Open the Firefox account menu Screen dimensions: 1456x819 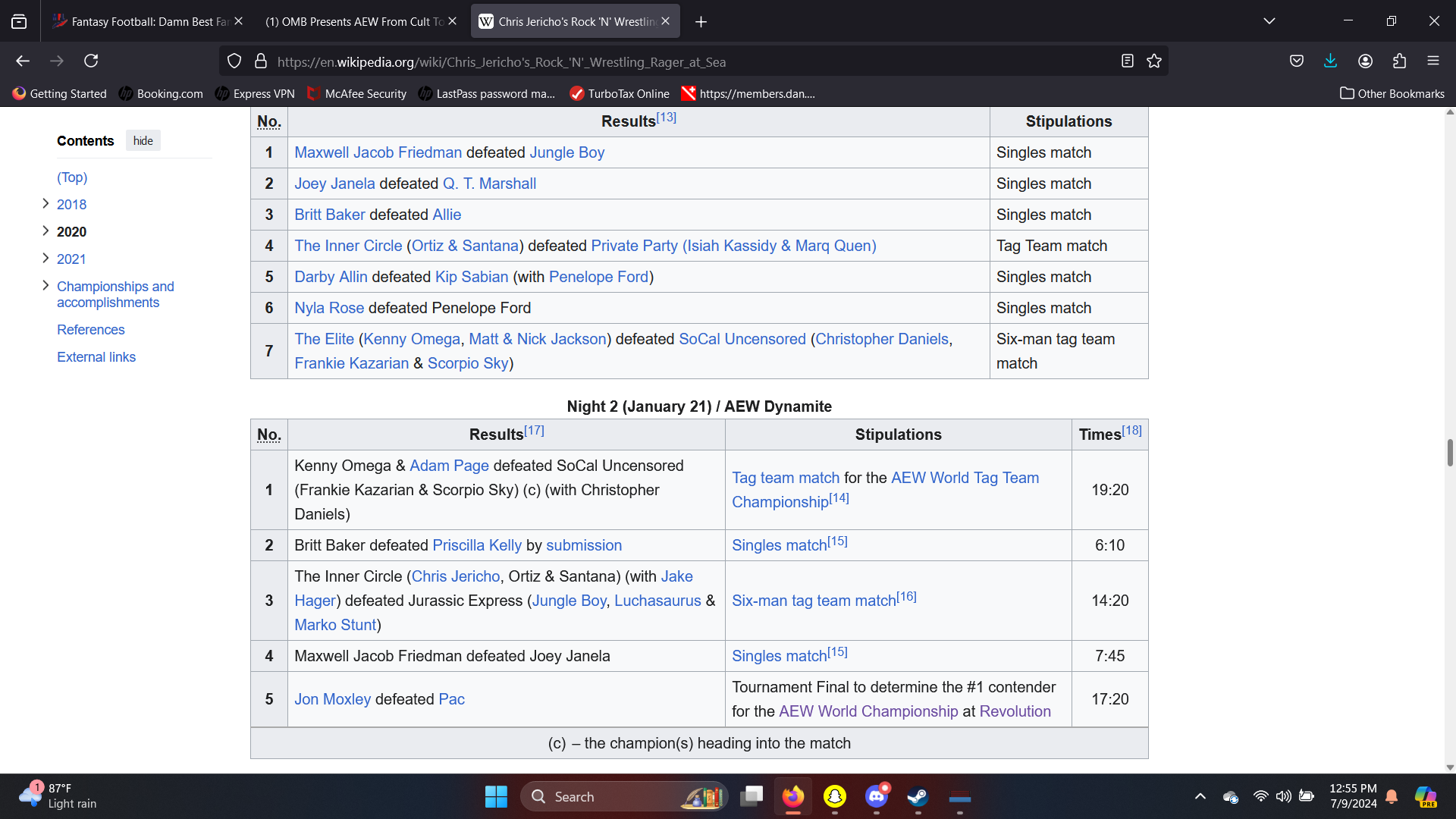coord(1365,61)
